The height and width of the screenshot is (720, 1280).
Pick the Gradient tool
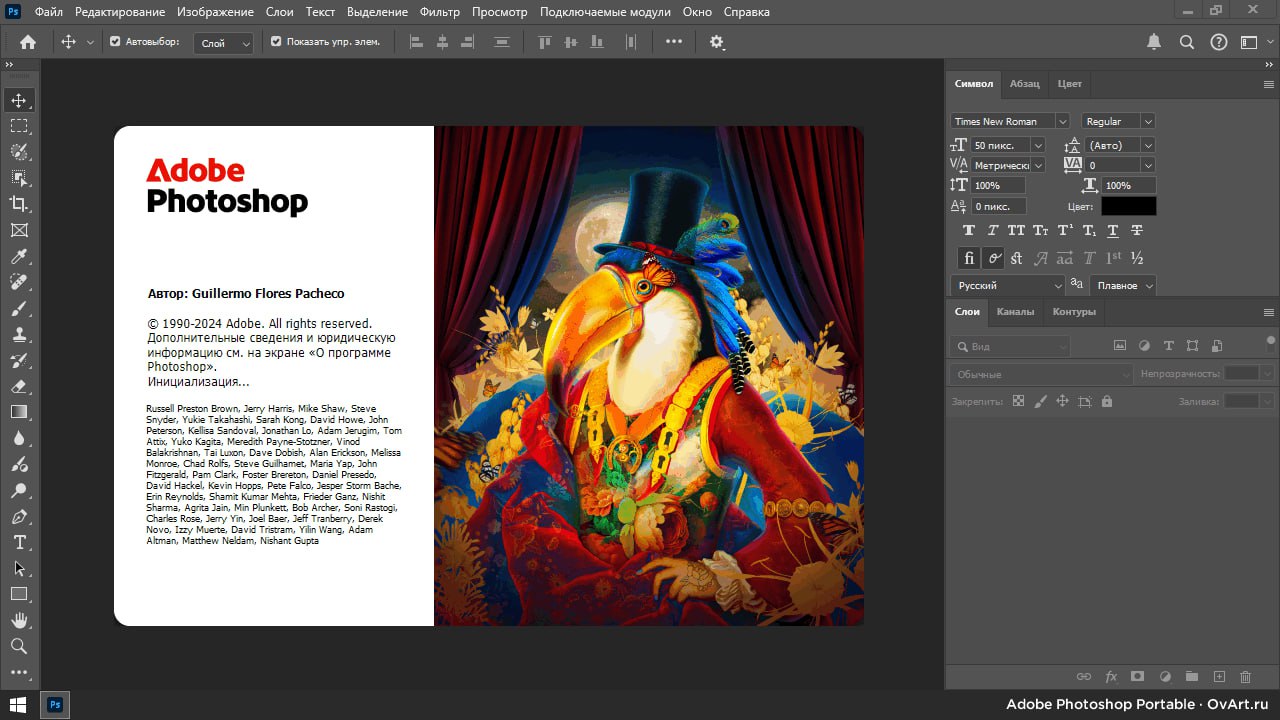click(x=19, y=412)
